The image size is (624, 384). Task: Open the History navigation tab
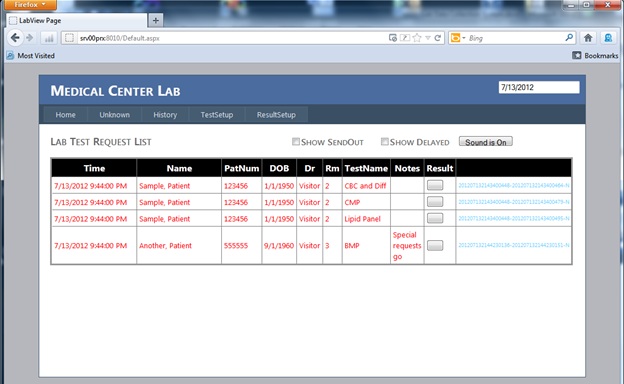click(165, 115)
